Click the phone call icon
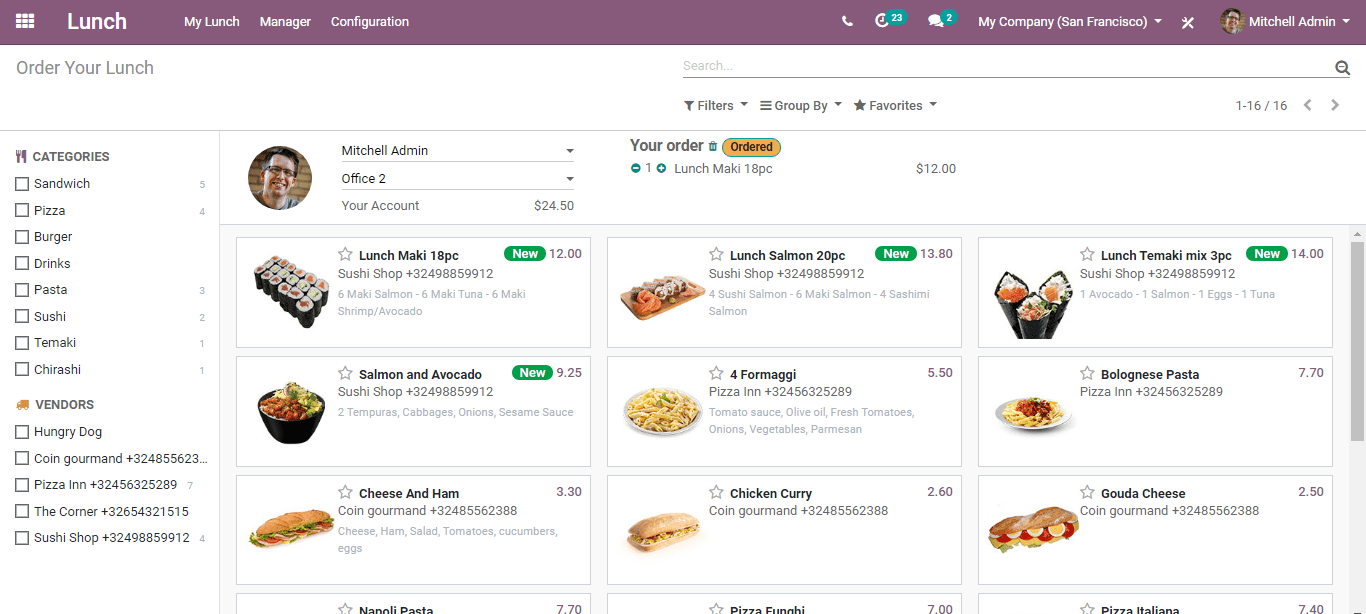This screenshot has height=614, width=1366. [847, 21]
